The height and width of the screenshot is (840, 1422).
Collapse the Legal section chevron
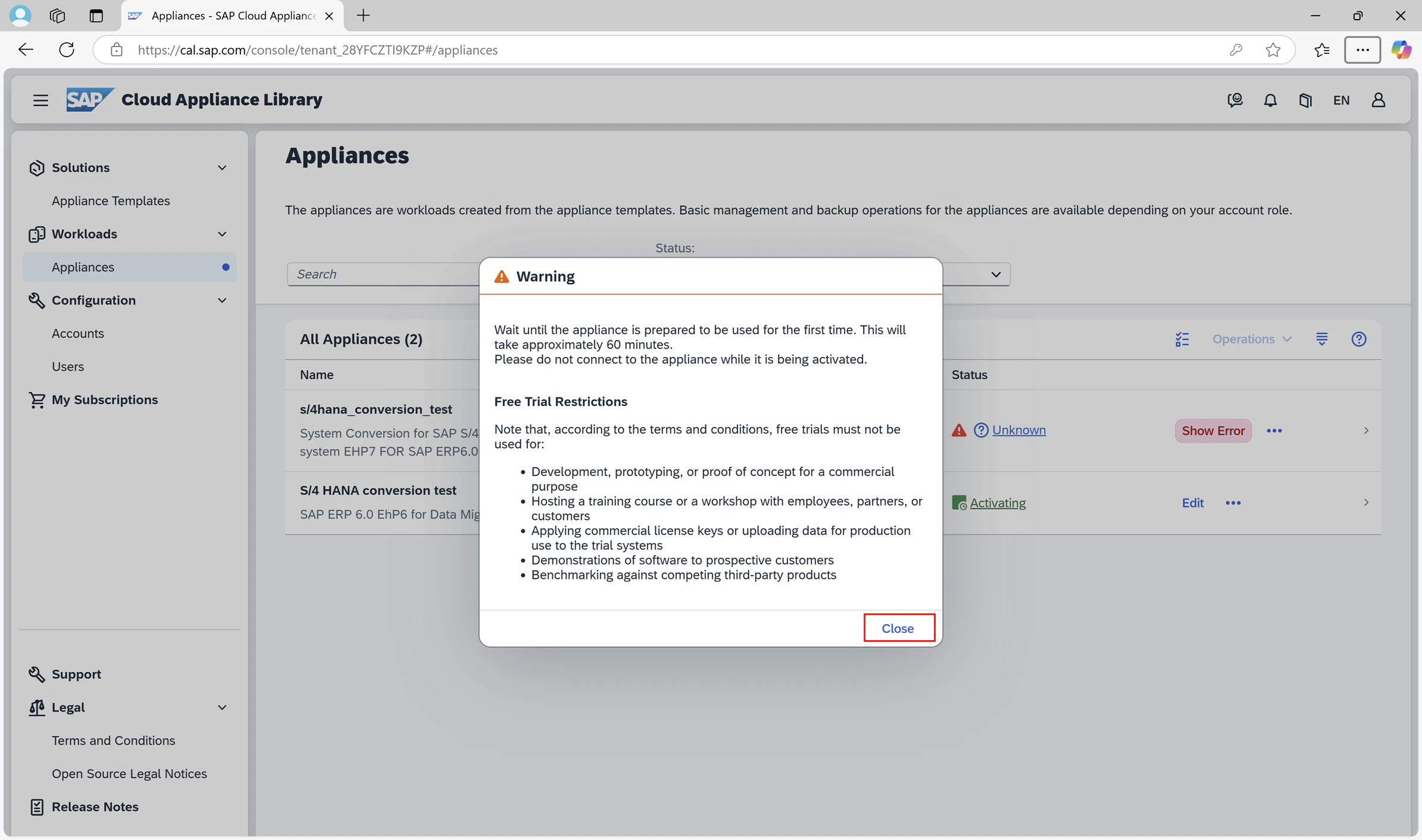coord(222,707)
